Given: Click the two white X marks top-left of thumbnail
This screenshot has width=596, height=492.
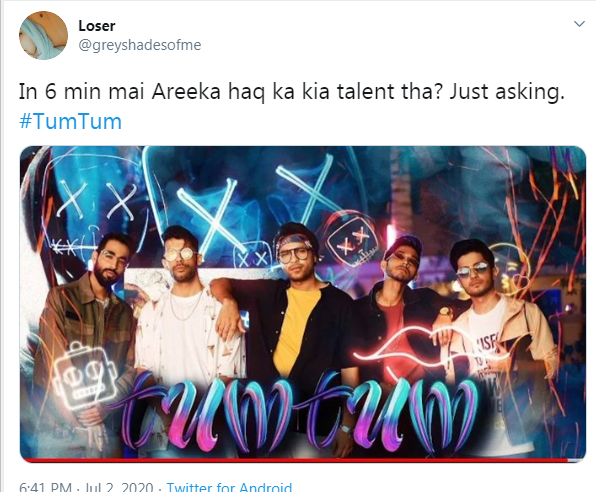Looking at the screenshot, I should tap(97, 200).
